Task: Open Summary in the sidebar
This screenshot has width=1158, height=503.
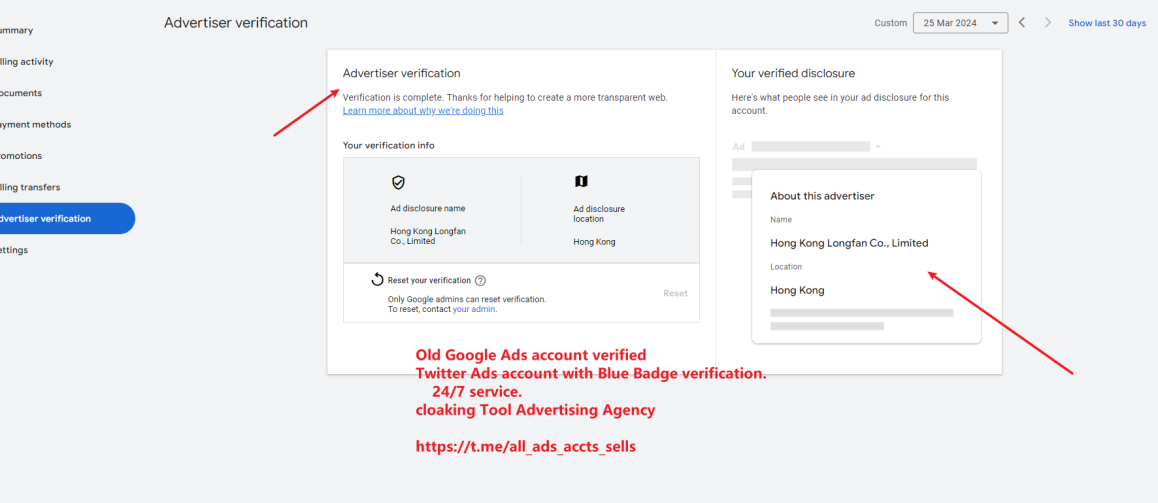Action: (x=16, y=31)
